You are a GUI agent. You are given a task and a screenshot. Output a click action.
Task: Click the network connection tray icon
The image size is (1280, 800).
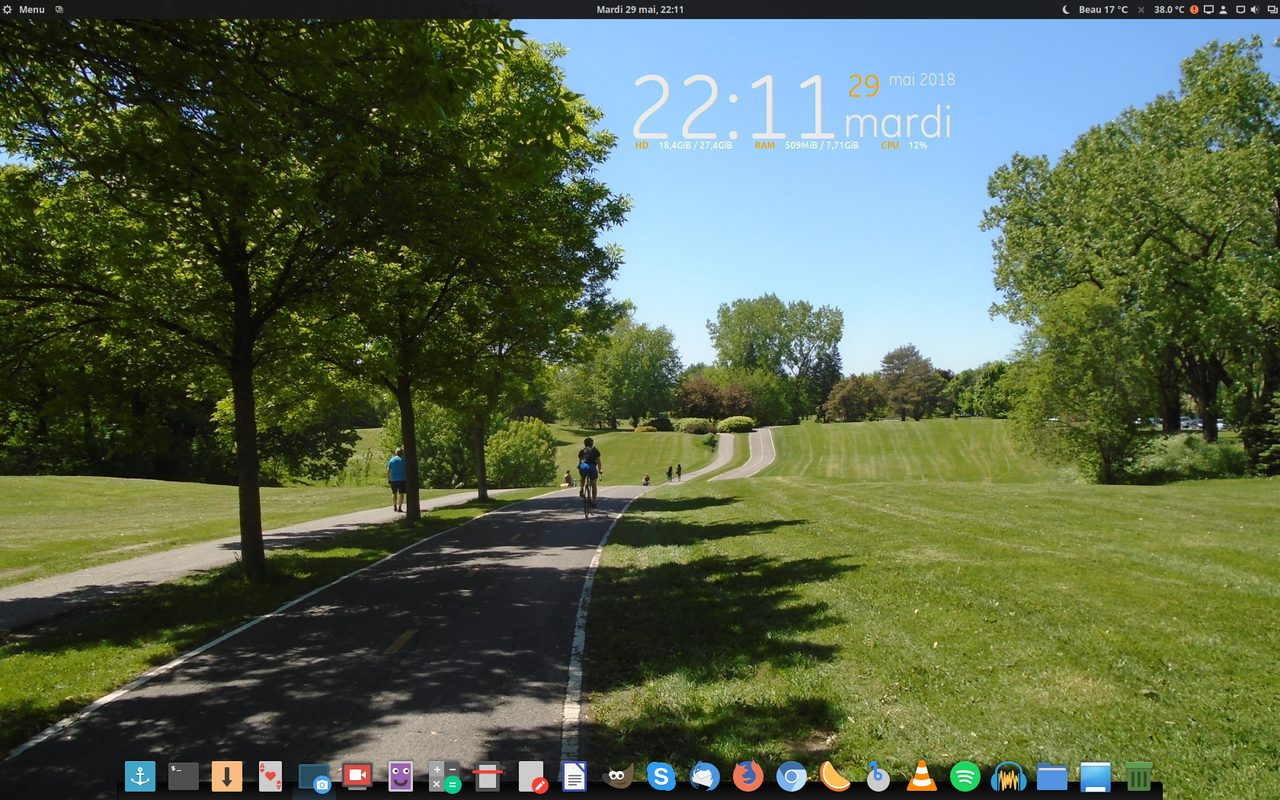click(1241, 9)
